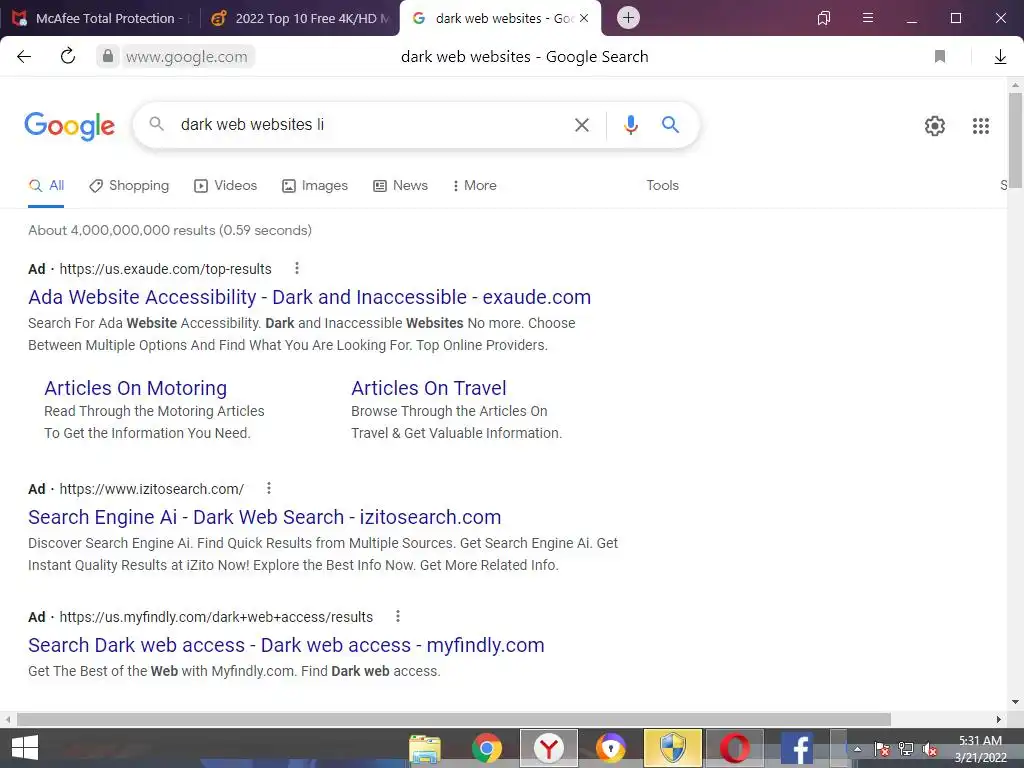
Task: Click the Action Center flag tray icon
Action: pyautogui.click(x=882, y=749)
